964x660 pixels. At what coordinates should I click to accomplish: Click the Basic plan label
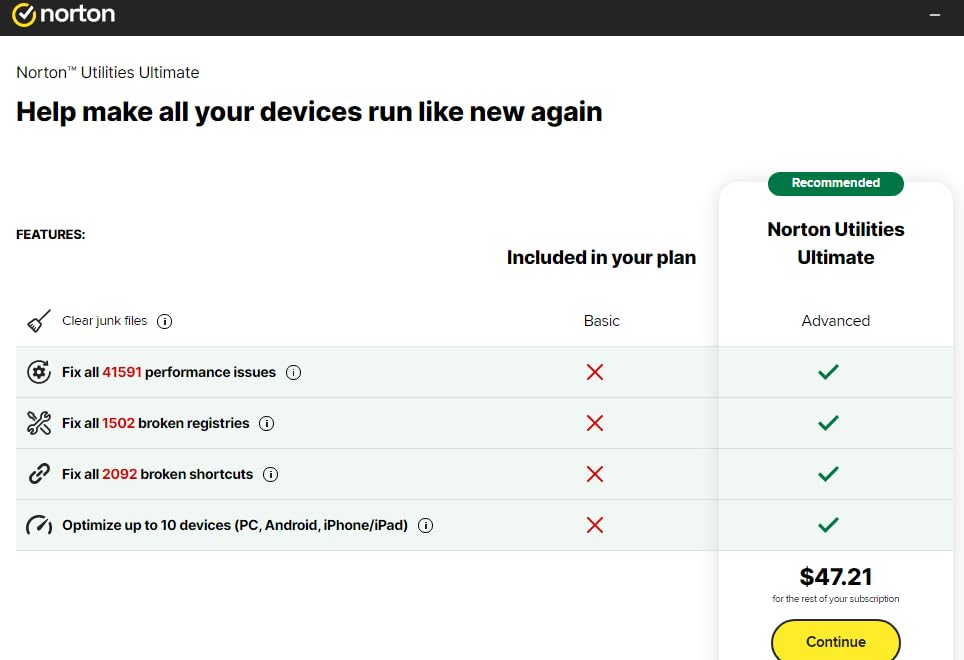(x=601, y=321)
